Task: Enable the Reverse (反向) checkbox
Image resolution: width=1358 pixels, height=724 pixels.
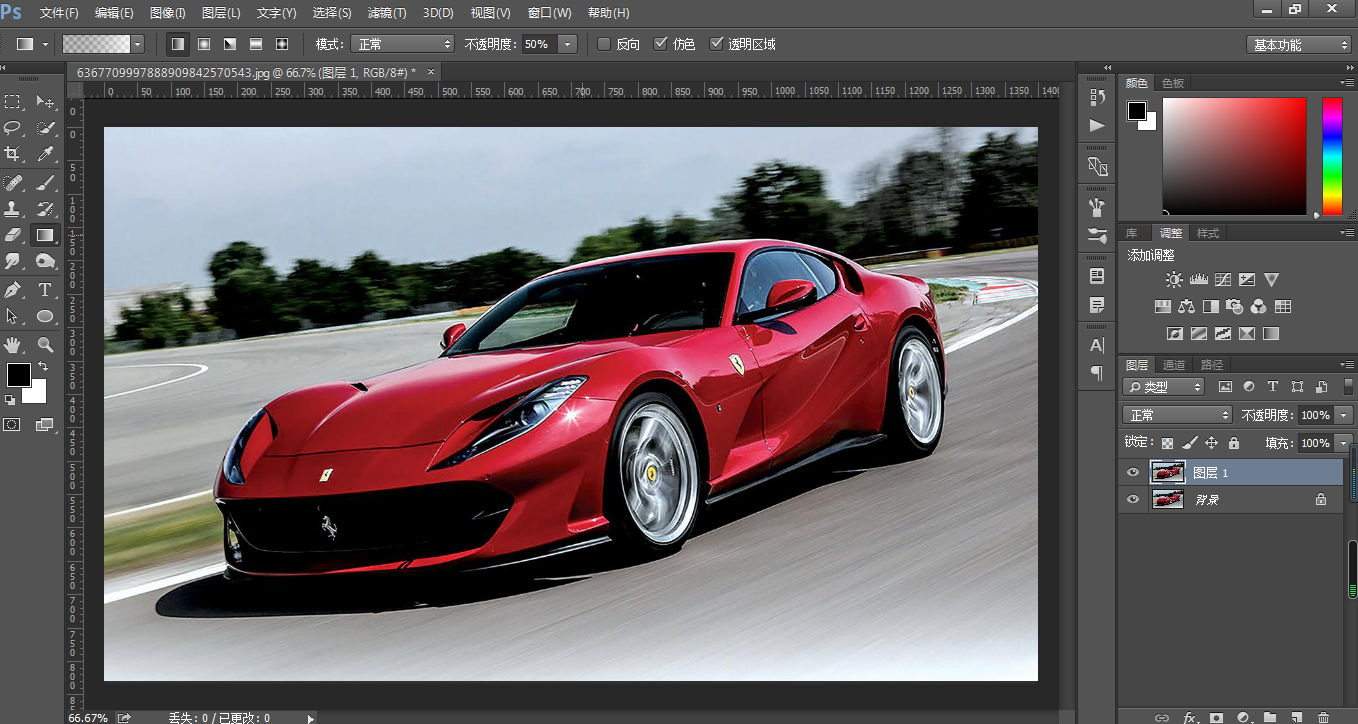Action: 604,44
